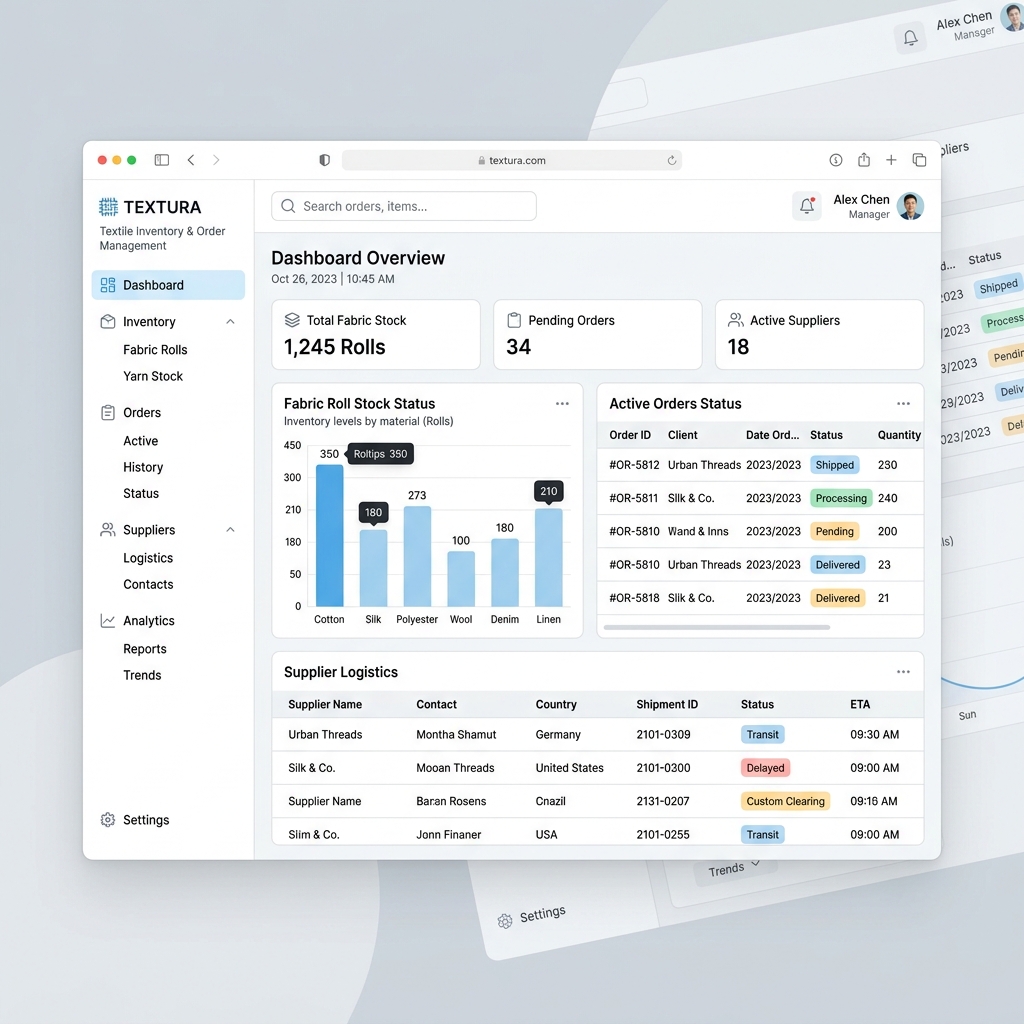Viewport: 1024px width, 1024px height.
Task: Open Active orders in the sidebar
Action: point(140,441)
